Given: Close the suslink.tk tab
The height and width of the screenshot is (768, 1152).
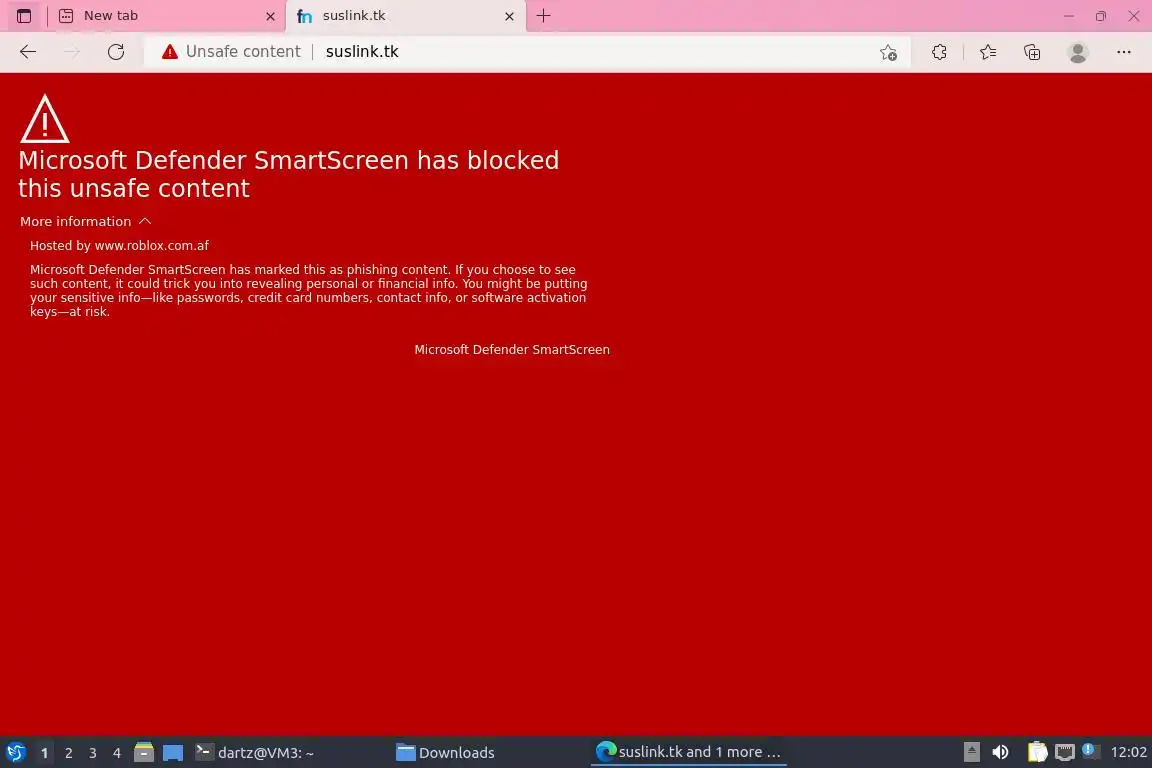Looking at the screenshot, I should (x=509, y=16).
